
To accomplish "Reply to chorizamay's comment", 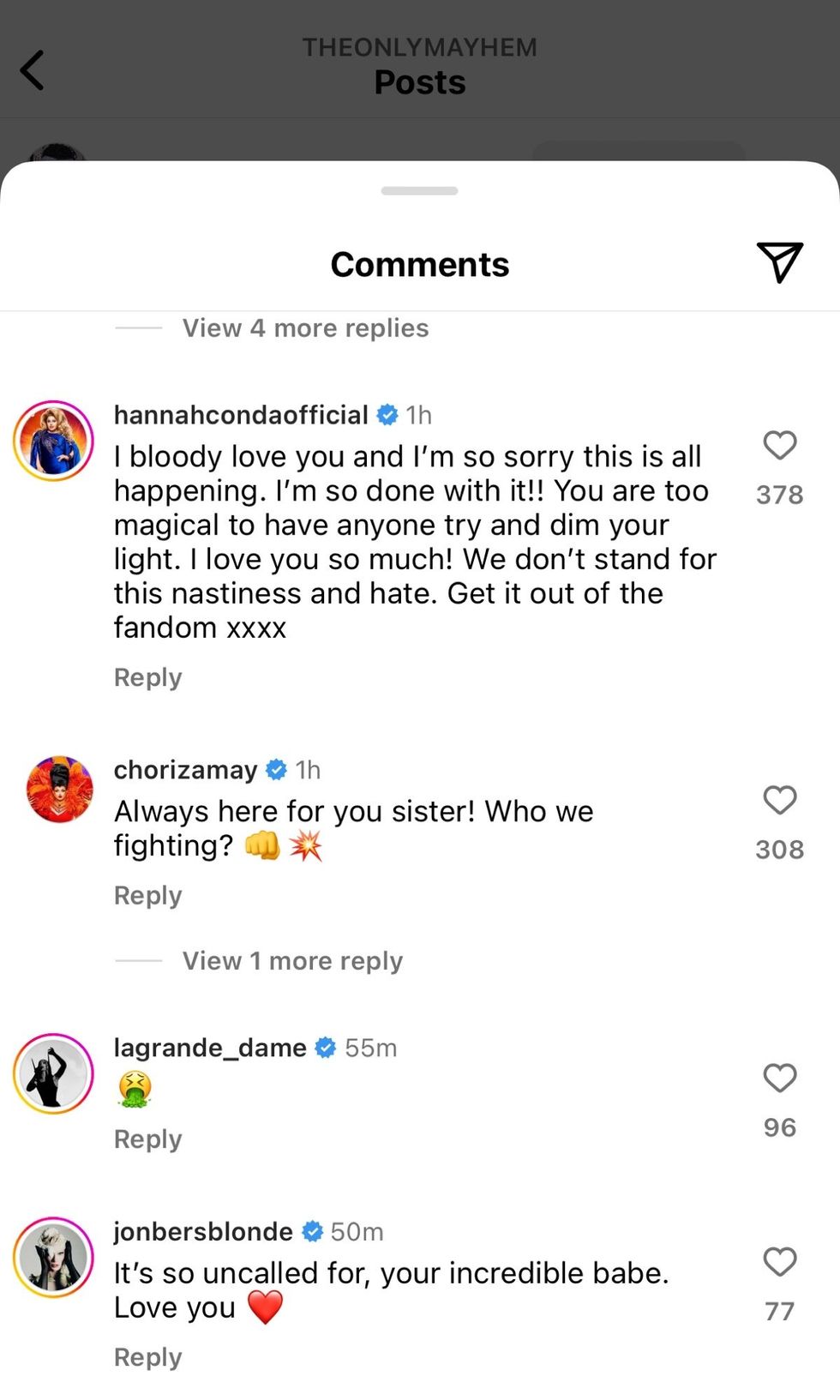I will pyautogui.click(x=147, y=895).
